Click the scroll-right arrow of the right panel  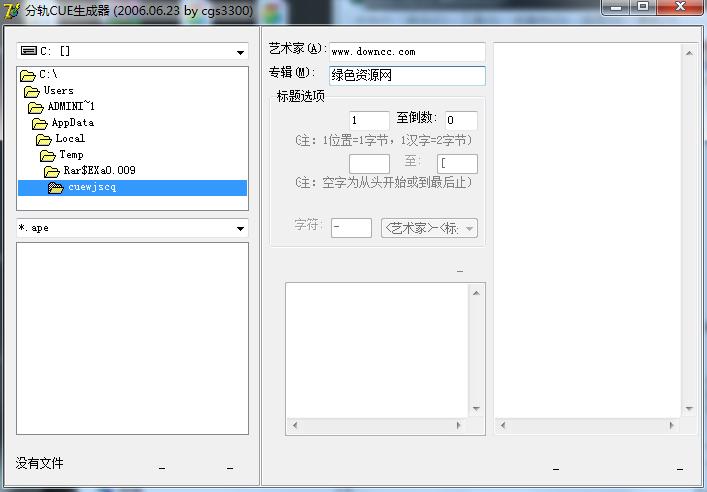tap(672, 425)
